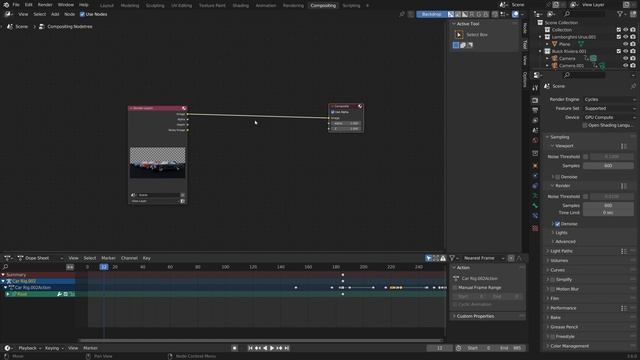Open the Render menu in the top bar

pyautogui.click(x=45, y=5)
